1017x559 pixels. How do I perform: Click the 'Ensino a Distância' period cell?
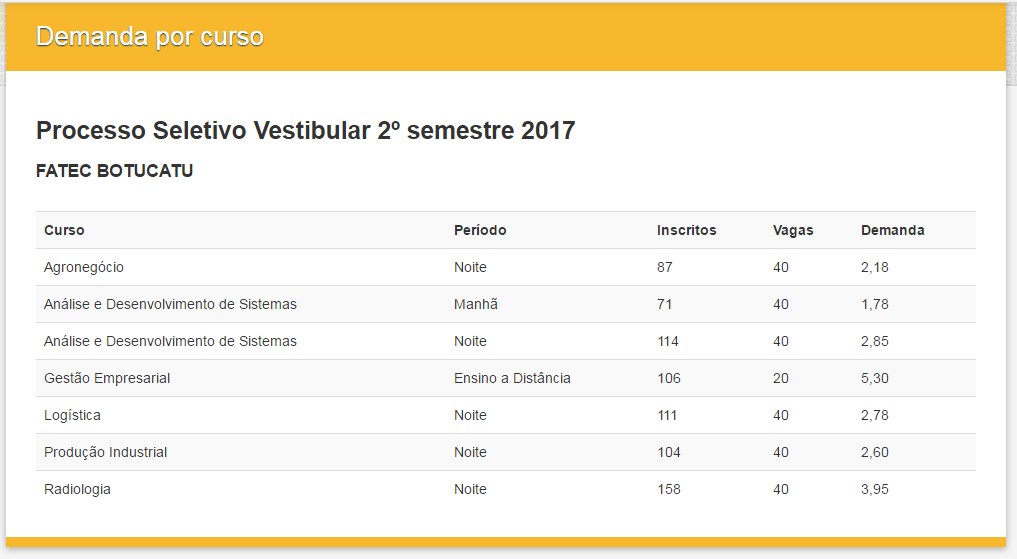click(512, 378)
